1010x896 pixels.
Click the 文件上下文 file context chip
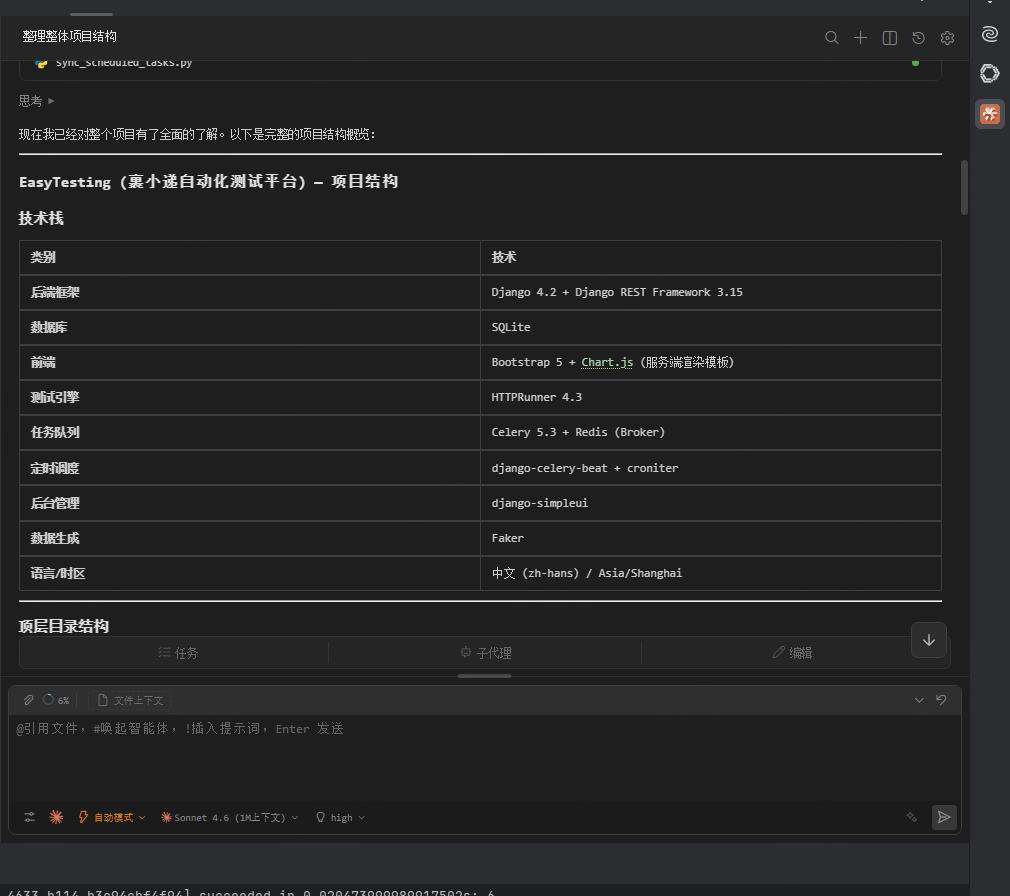pyautogui.click(x=130, y=700)
